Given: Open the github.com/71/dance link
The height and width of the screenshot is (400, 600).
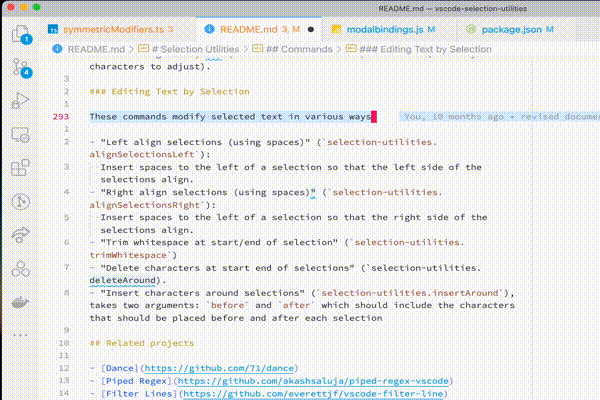Looking at the screenshot, I should tap(219, 368).
